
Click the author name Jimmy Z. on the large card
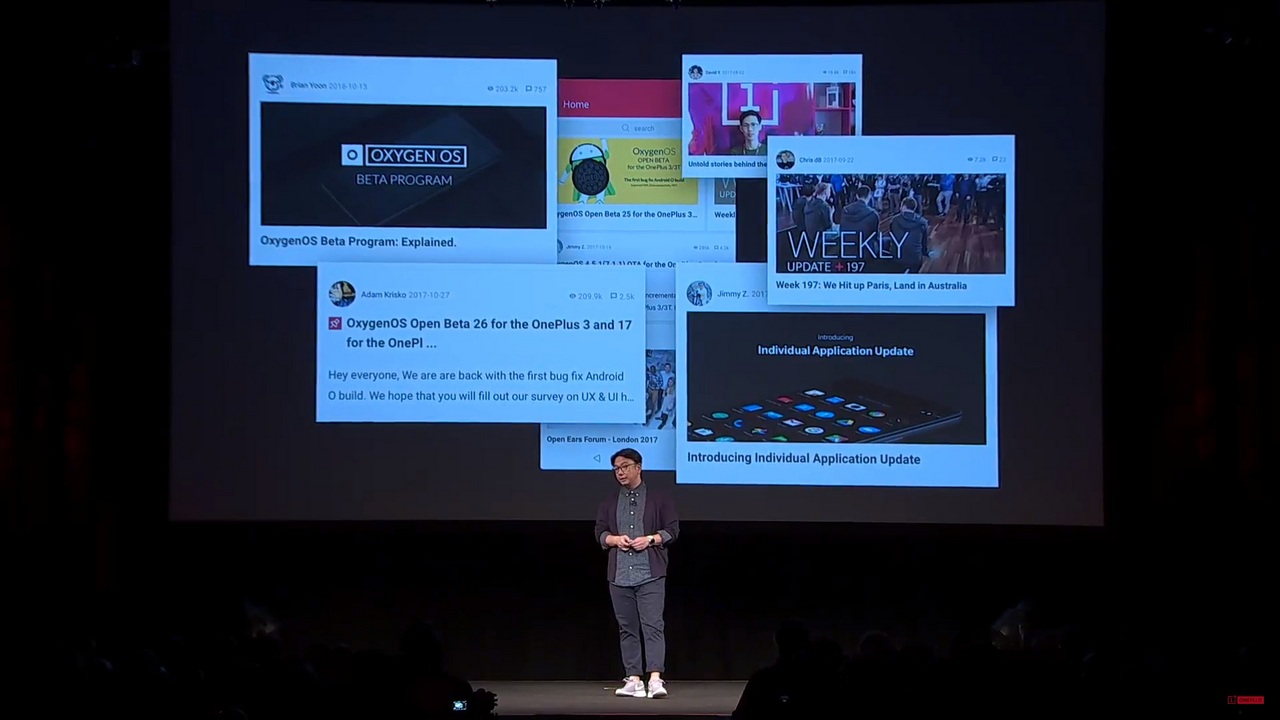pyautogui.click(x=732, y=294)
